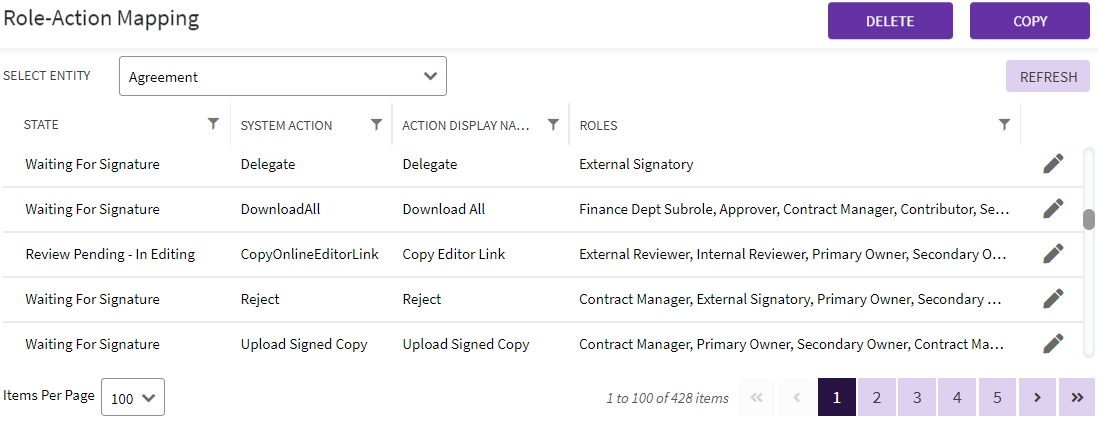
Task: Jump to page 5
Action: click(x=997, y=397)
